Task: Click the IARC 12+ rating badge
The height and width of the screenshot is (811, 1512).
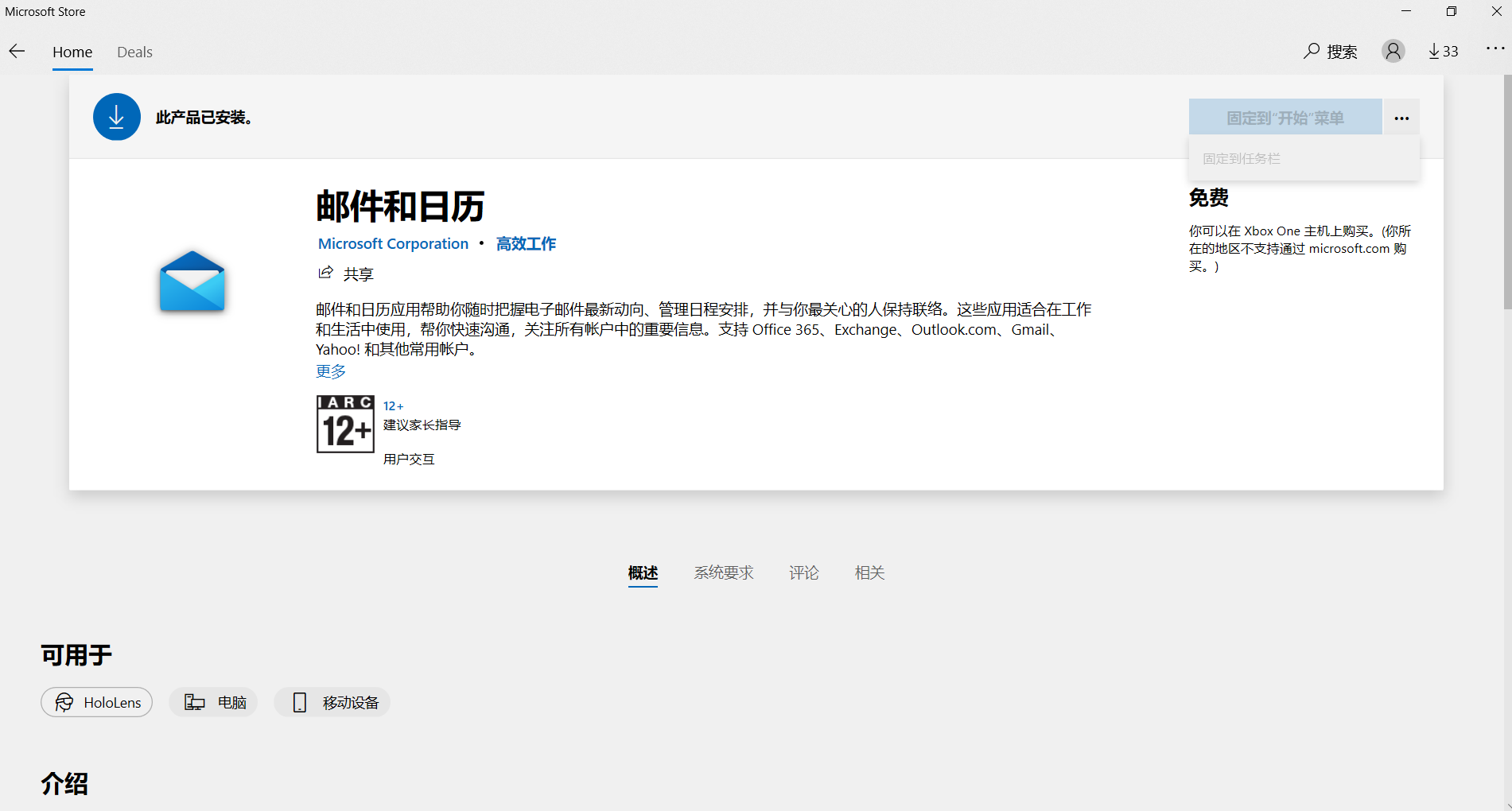Action: point(345,424)
